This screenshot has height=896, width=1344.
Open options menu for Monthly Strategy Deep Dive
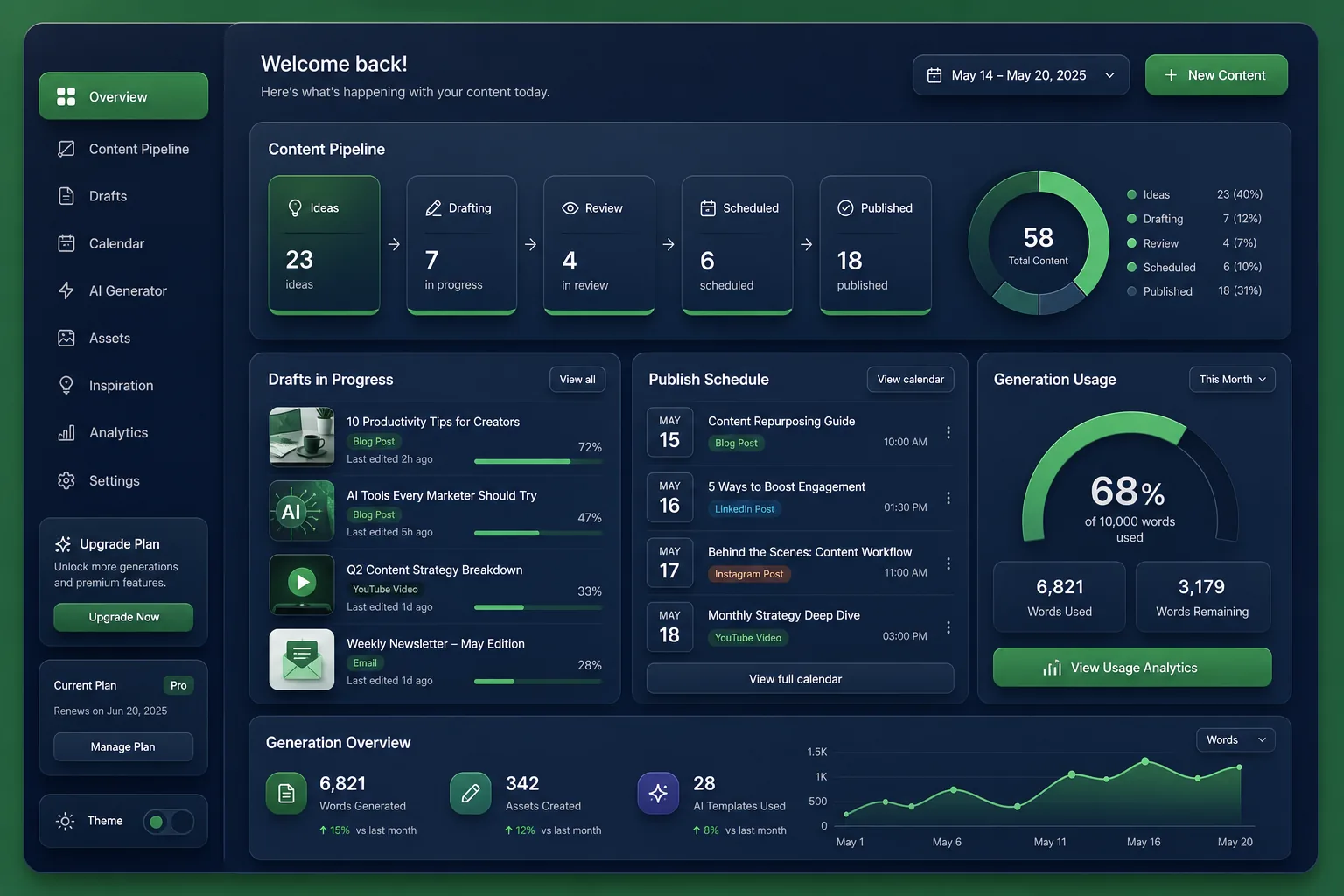[948, 627]
